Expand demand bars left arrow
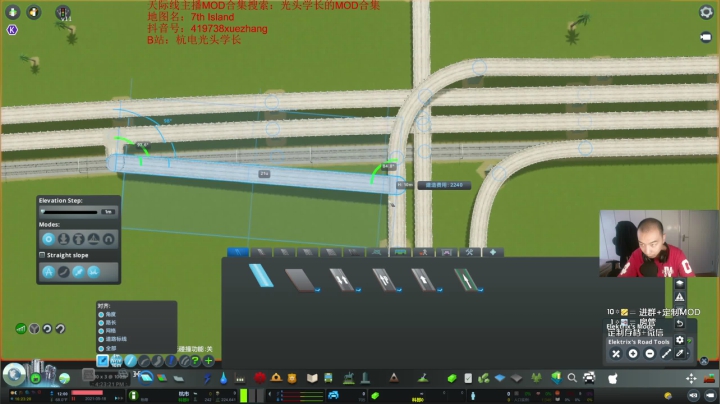The width and height of the screenshot is (720, 404). tap(270, 393)
